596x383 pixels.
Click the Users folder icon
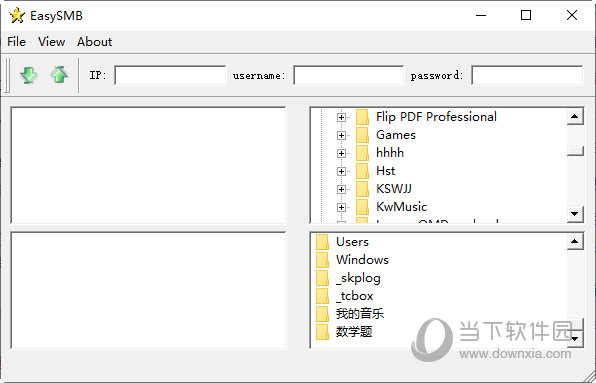coord(322,242)
